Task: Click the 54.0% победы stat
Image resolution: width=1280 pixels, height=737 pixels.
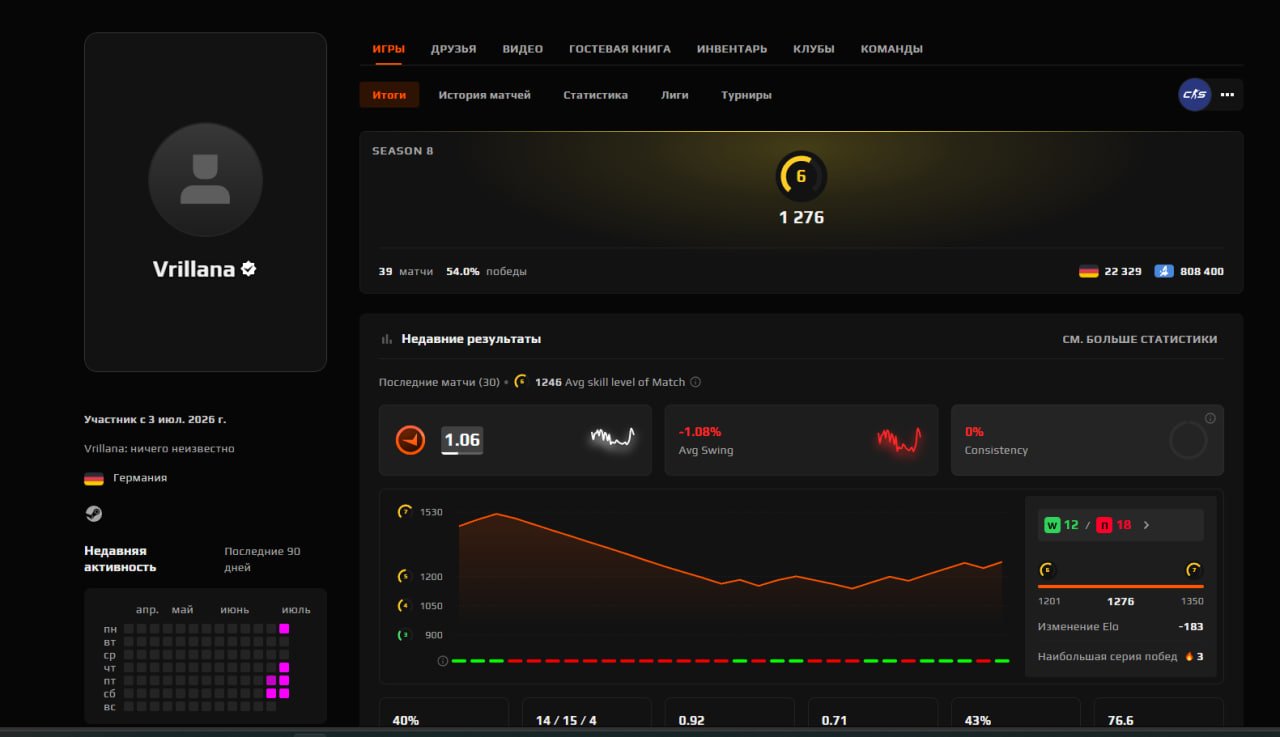Action: pos(486,271)
